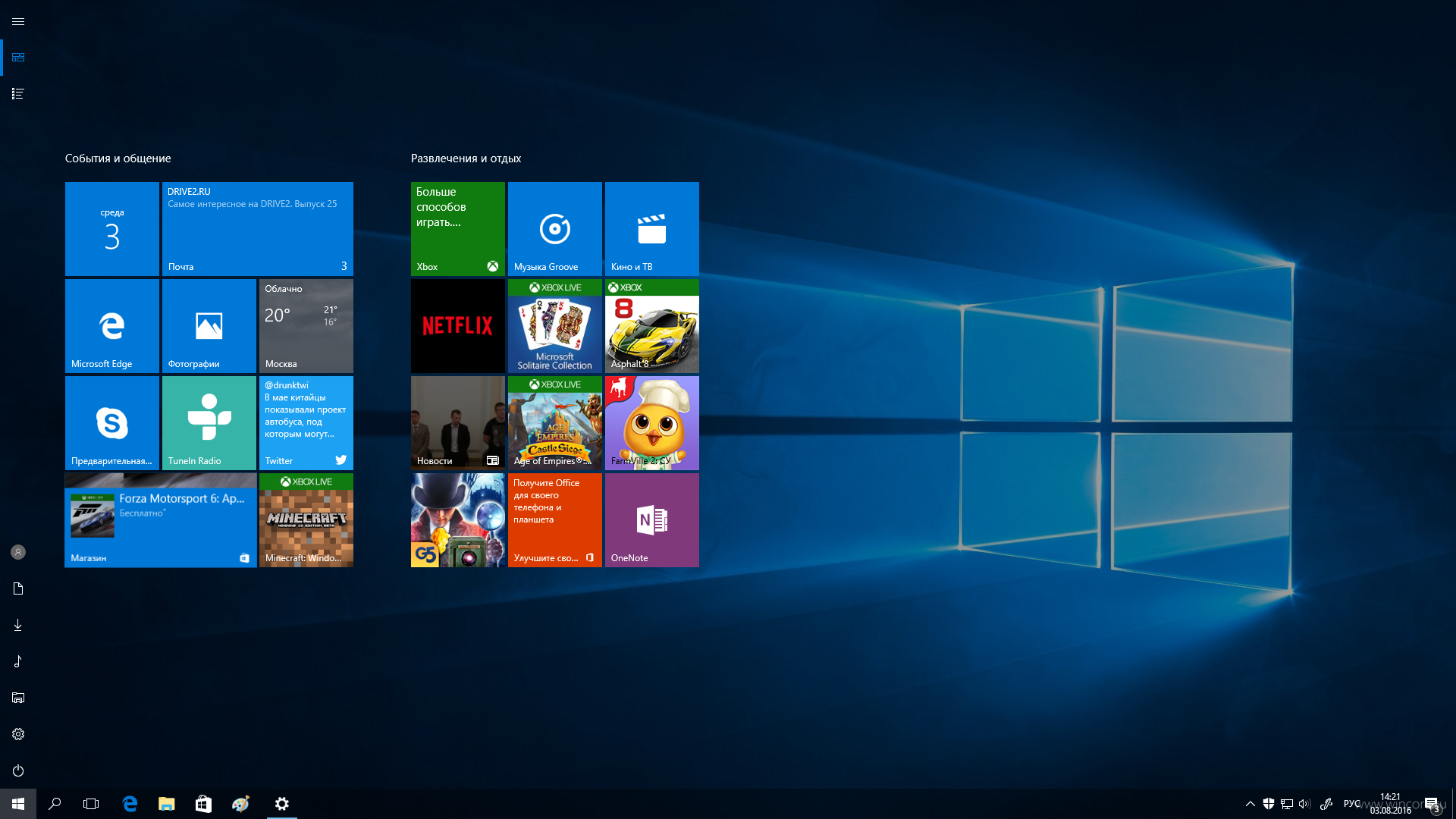Launch Edge from the taskbar
This screenshot has width=1456, height=819.
point(130,804)
